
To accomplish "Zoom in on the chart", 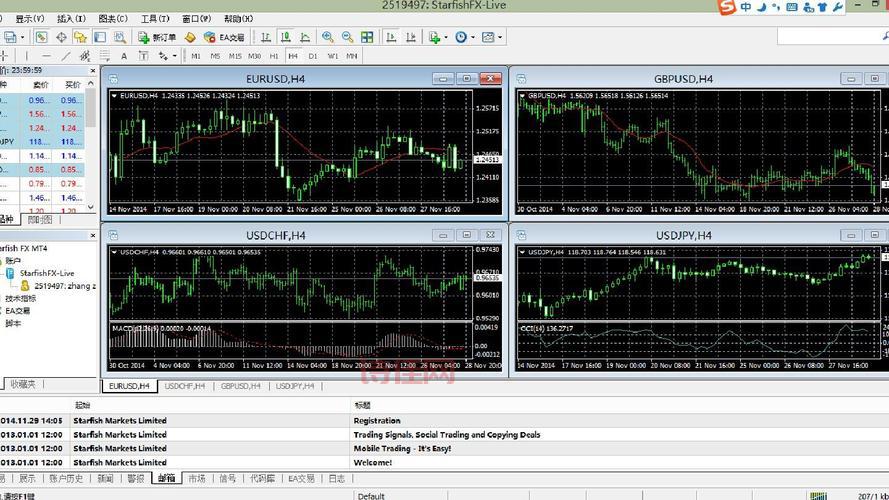I will pos(328,37).
